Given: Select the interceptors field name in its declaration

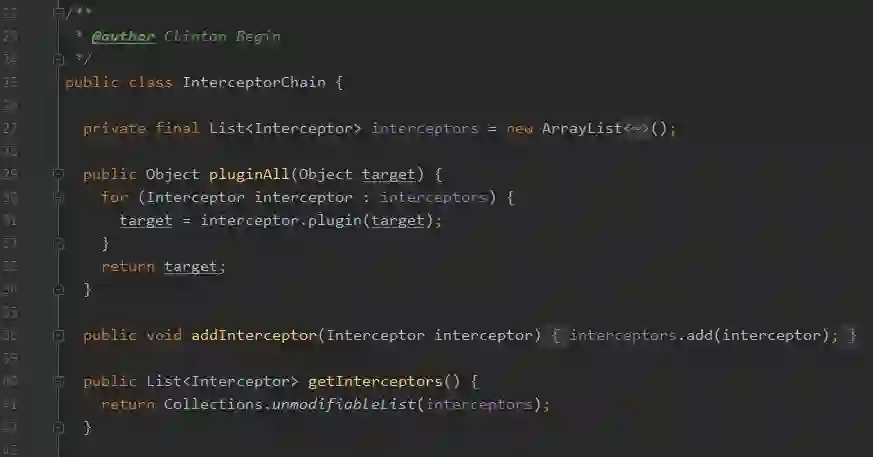Looking at the screenshot, I should 424,129.
